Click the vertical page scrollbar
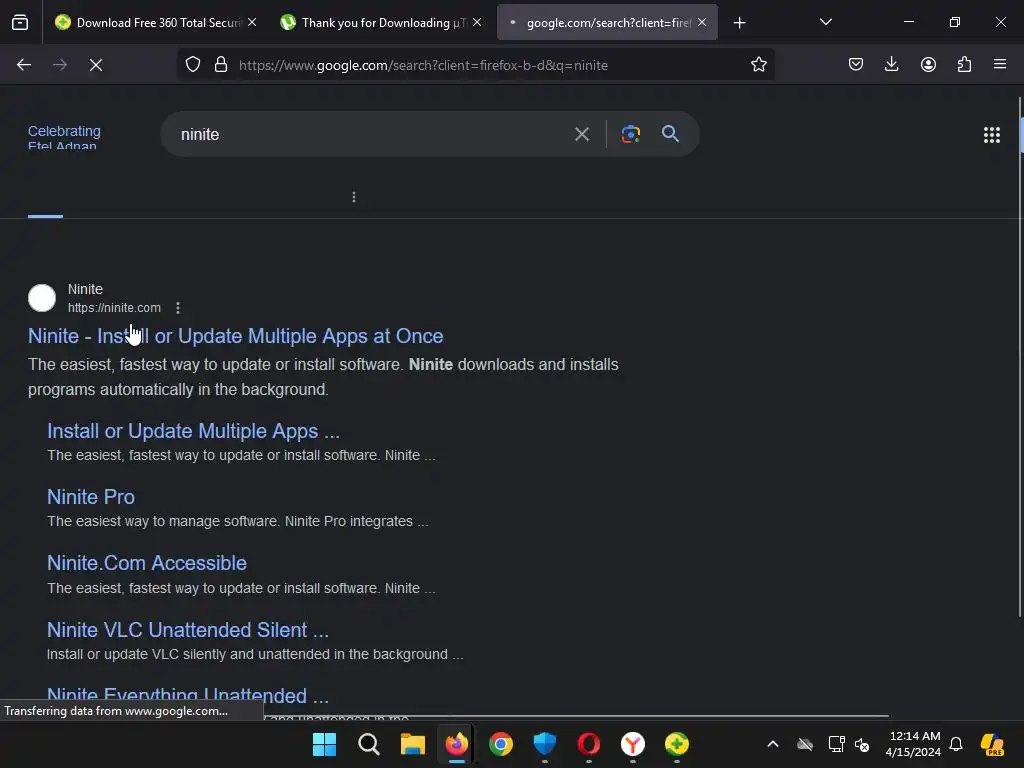 pyautogui.click(x=1020, y=357)
